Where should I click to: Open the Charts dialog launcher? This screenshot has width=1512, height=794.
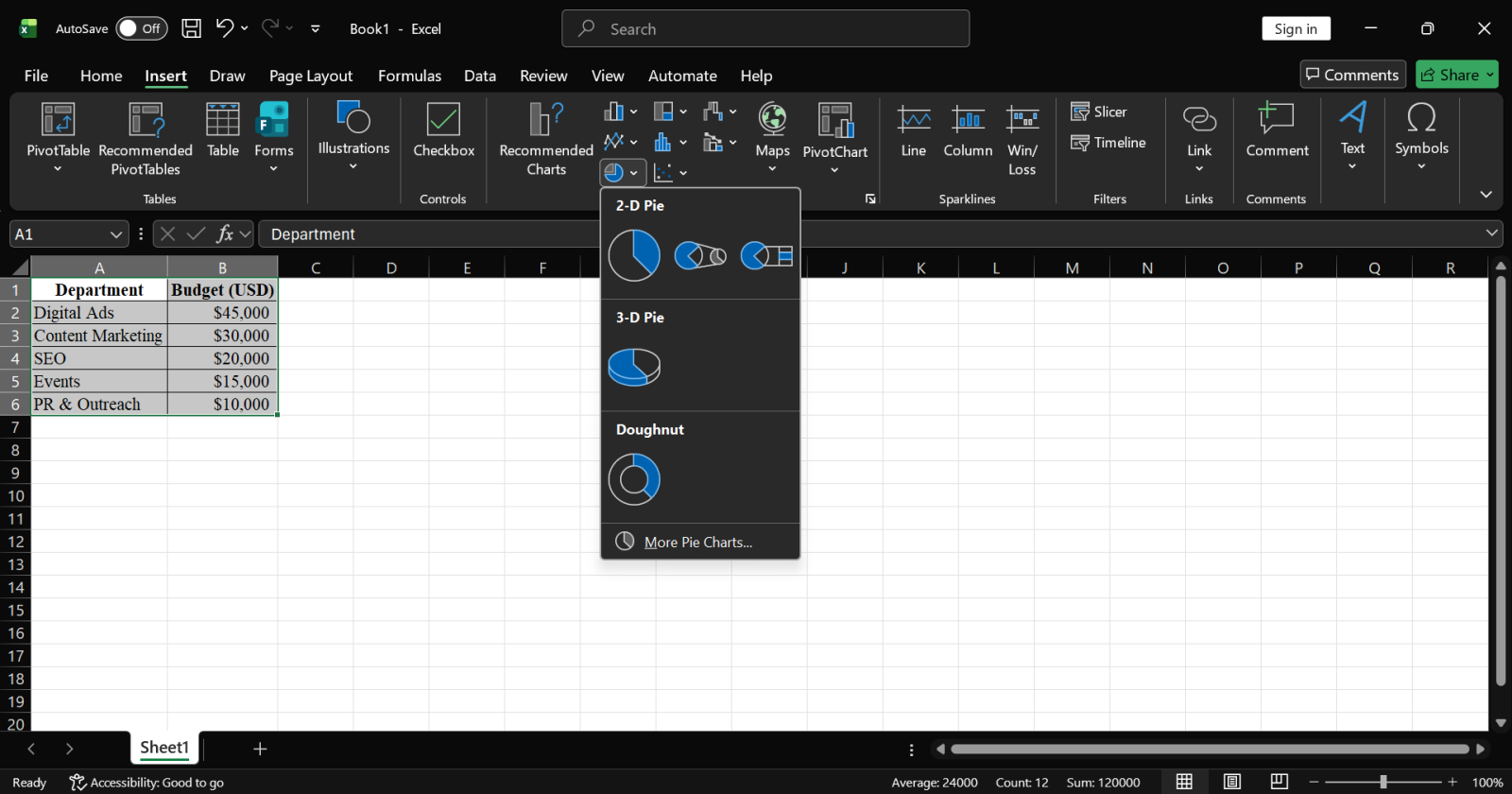tap(870, 198)
